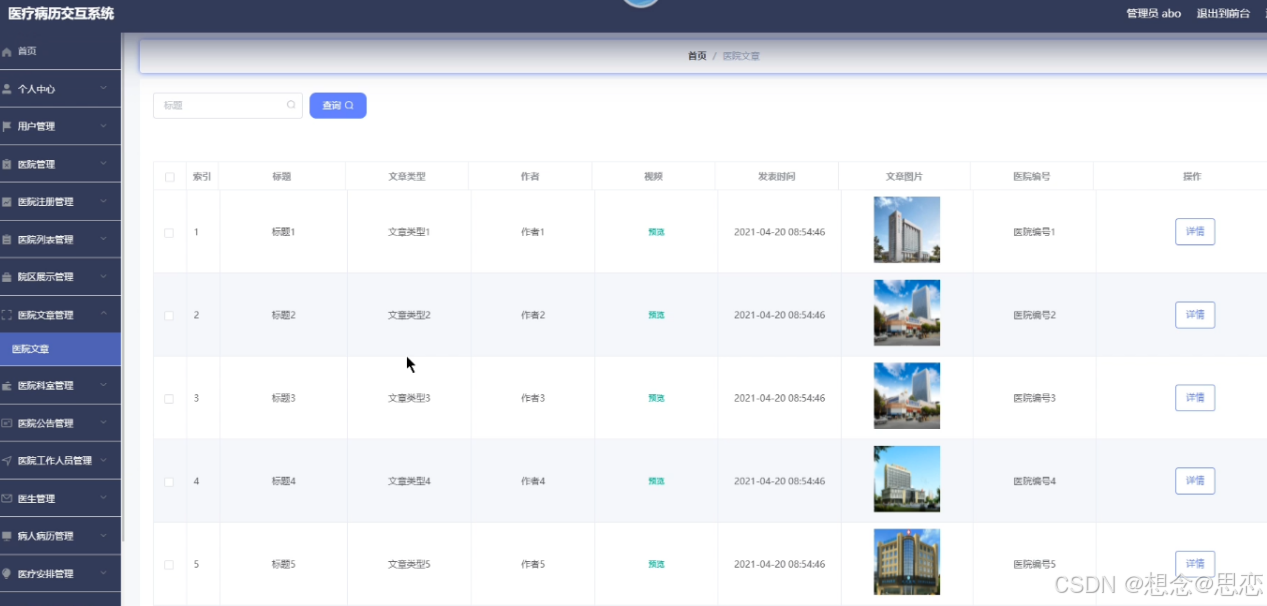
Task: Click the home icon beside 首页
Action: coord(7,51)
